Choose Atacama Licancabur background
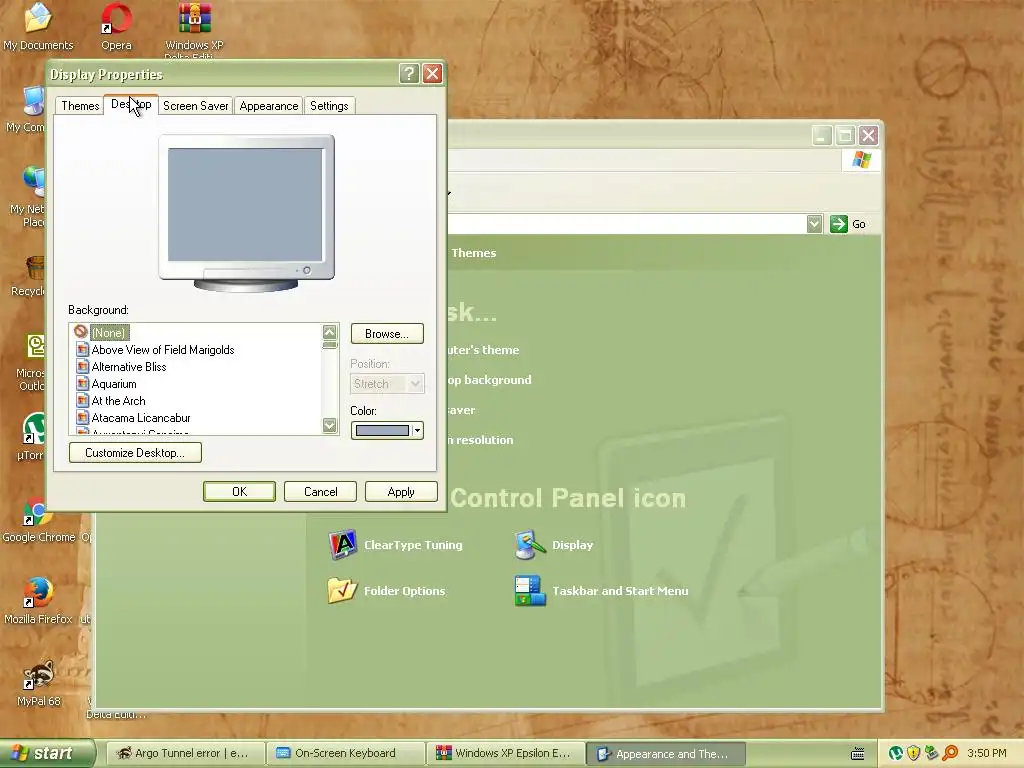 140,418
